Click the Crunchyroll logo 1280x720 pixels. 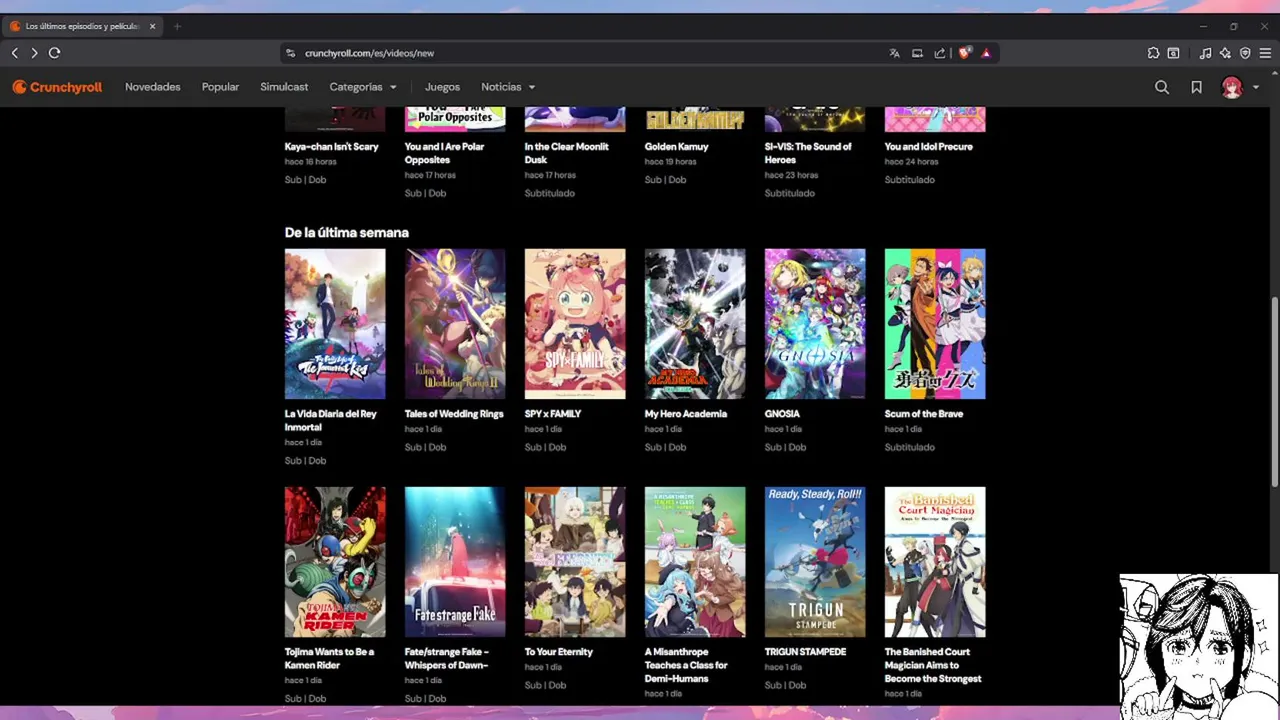[57, 87]
